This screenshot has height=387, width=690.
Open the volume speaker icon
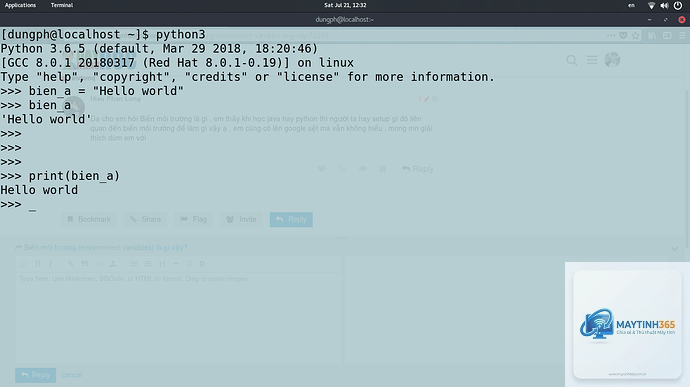(x=664, y=5)
